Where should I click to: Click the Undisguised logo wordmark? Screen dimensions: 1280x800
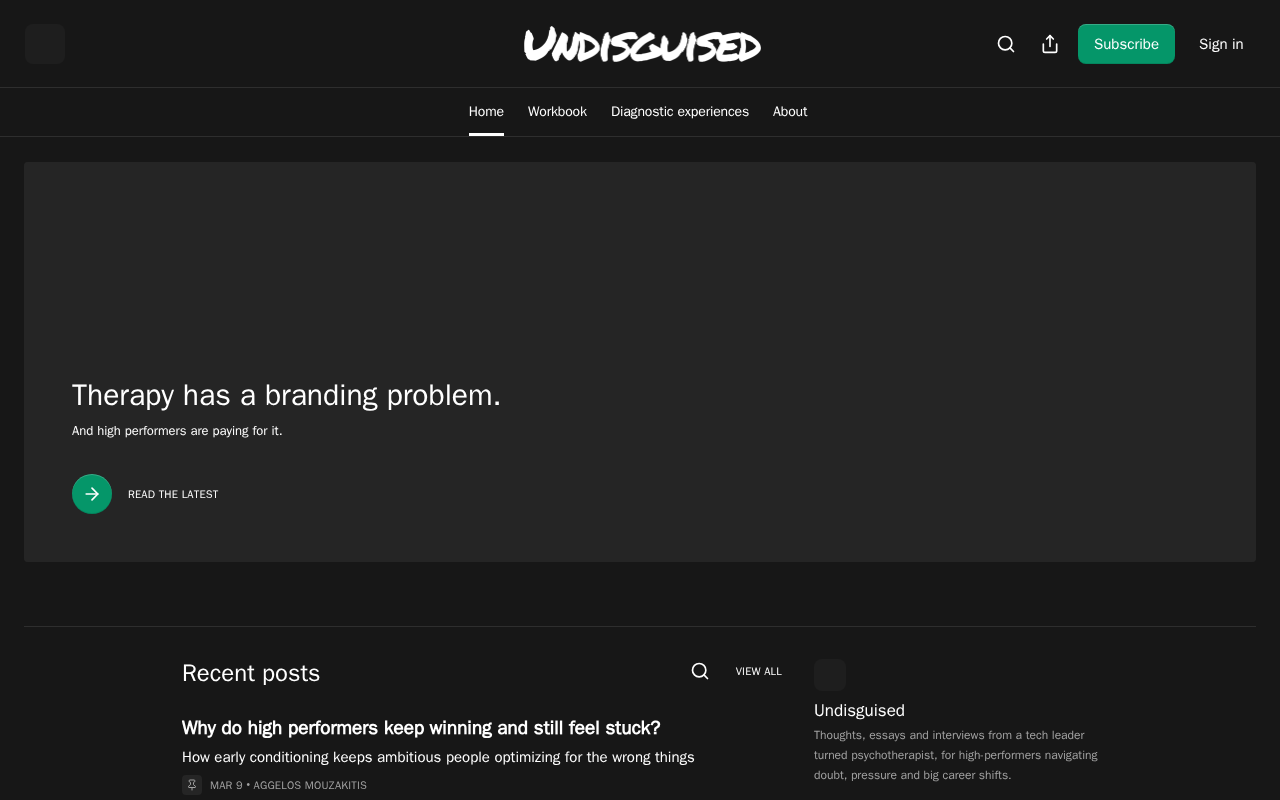642,45
